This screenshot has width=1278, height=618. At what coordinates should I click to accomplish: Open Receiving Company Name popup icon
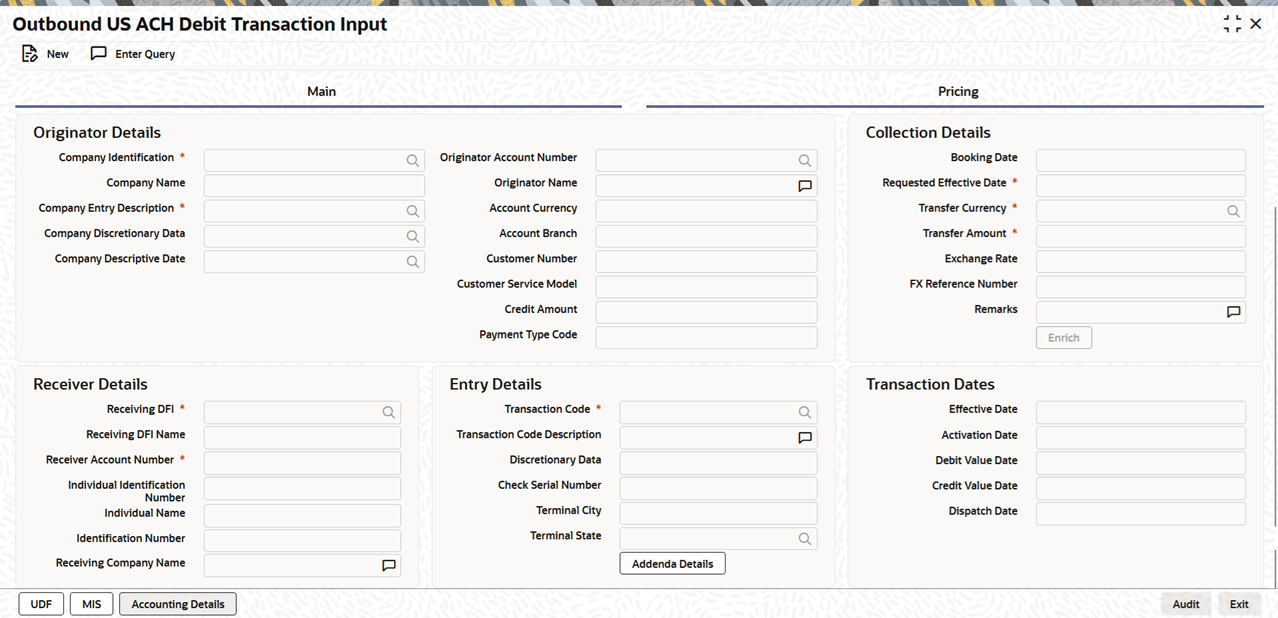[389, 566]
